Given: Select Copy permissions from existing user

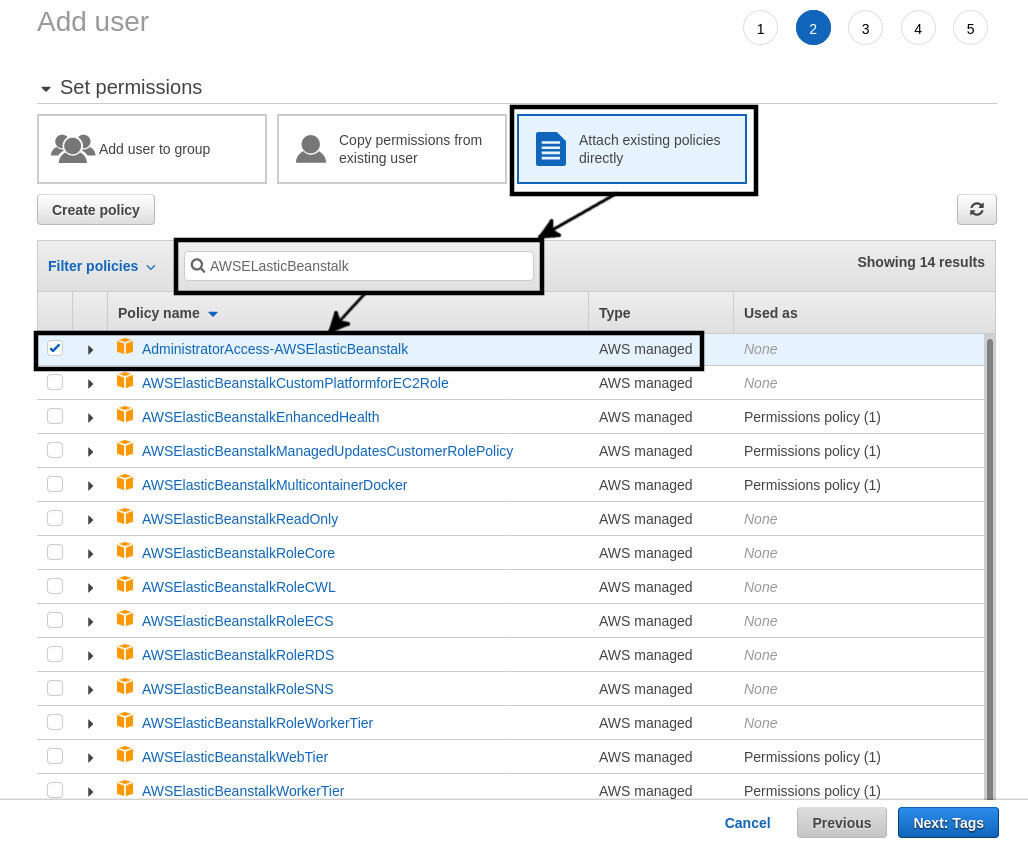Looking at the screenshot, I should click(392, 148).
